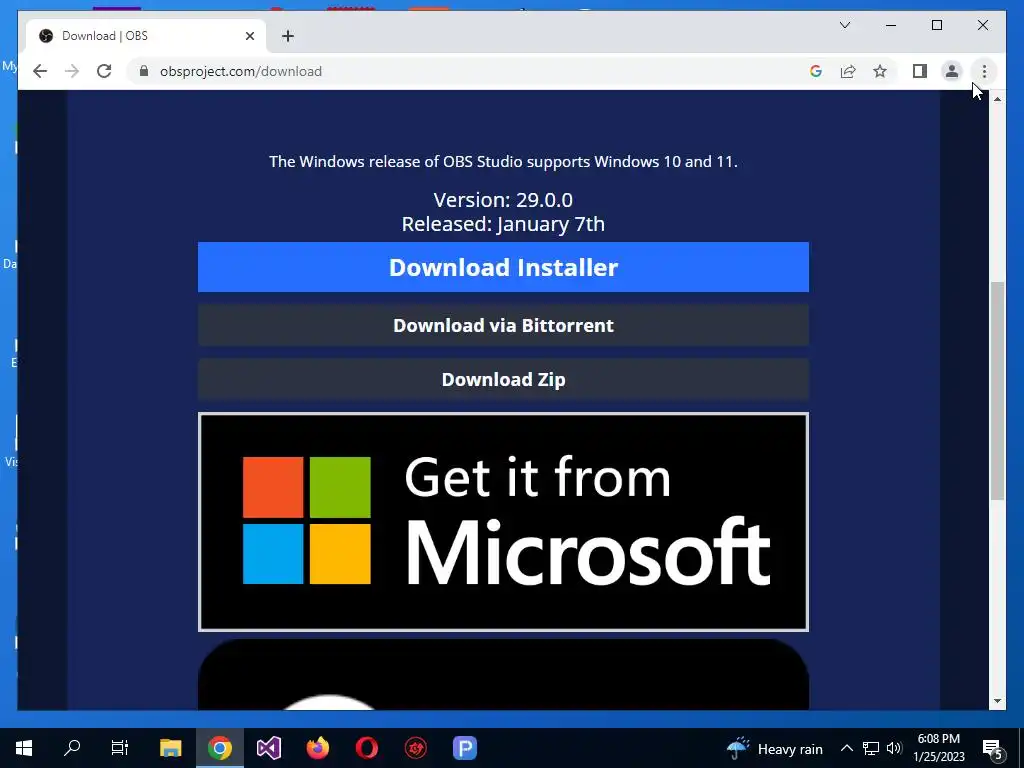Click Download via Bittorrent

click(x=503, y=325)
